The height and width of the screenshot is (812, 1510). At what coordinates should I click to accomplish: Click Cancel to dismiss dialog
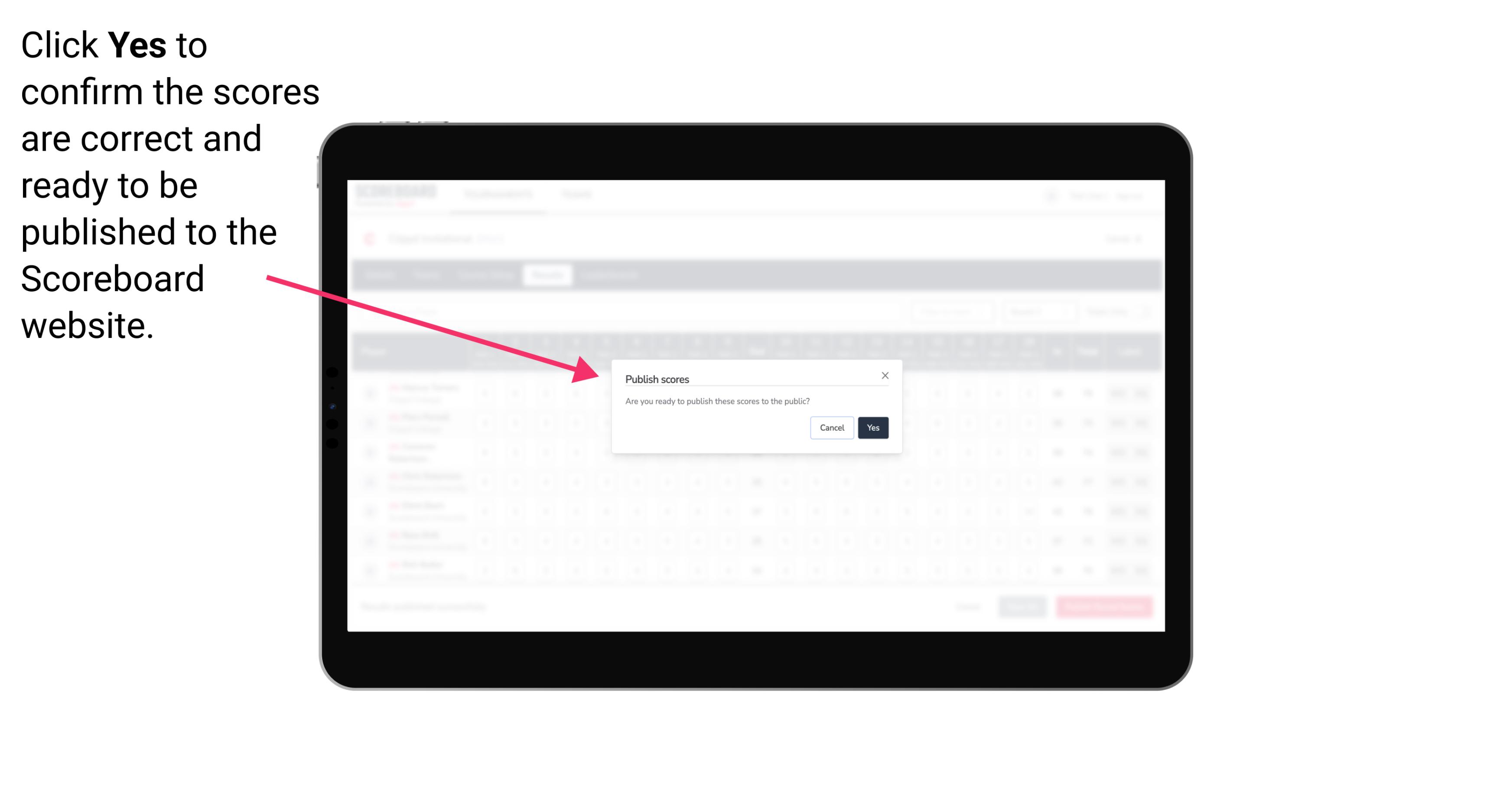click(832, 427)
